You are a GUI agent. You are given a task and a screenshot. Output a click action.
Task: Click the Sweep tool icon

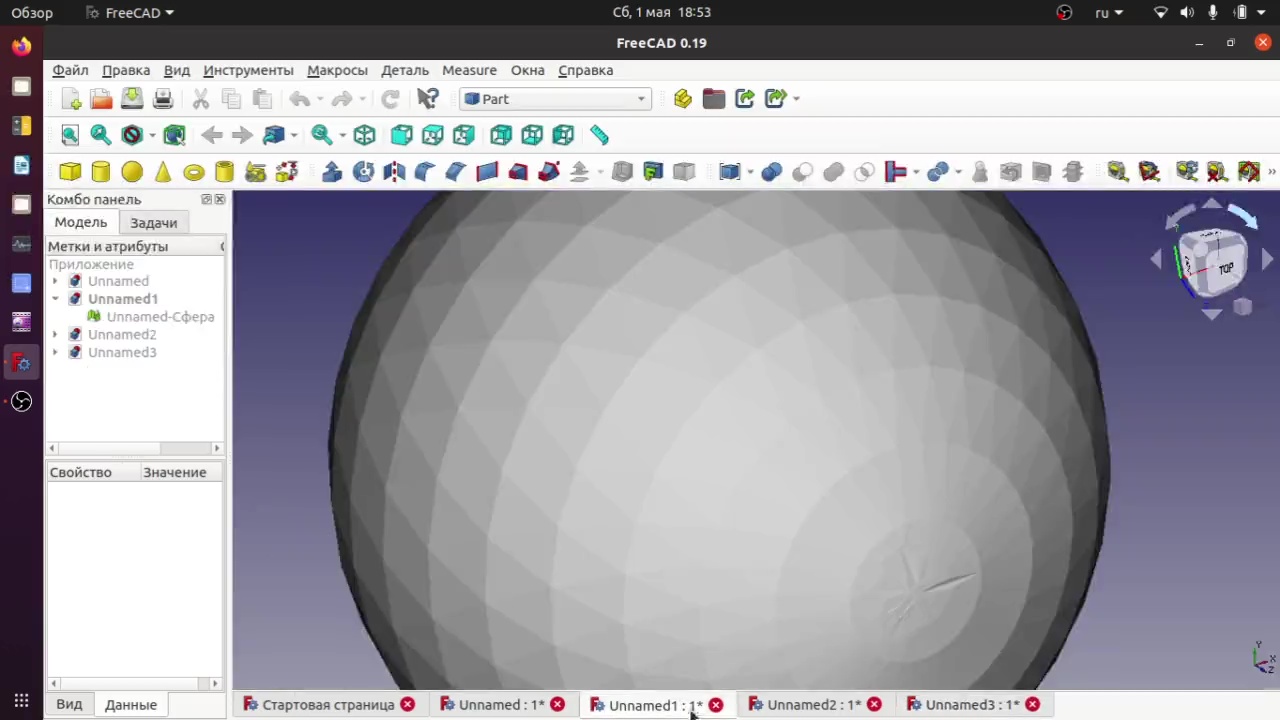549,172
